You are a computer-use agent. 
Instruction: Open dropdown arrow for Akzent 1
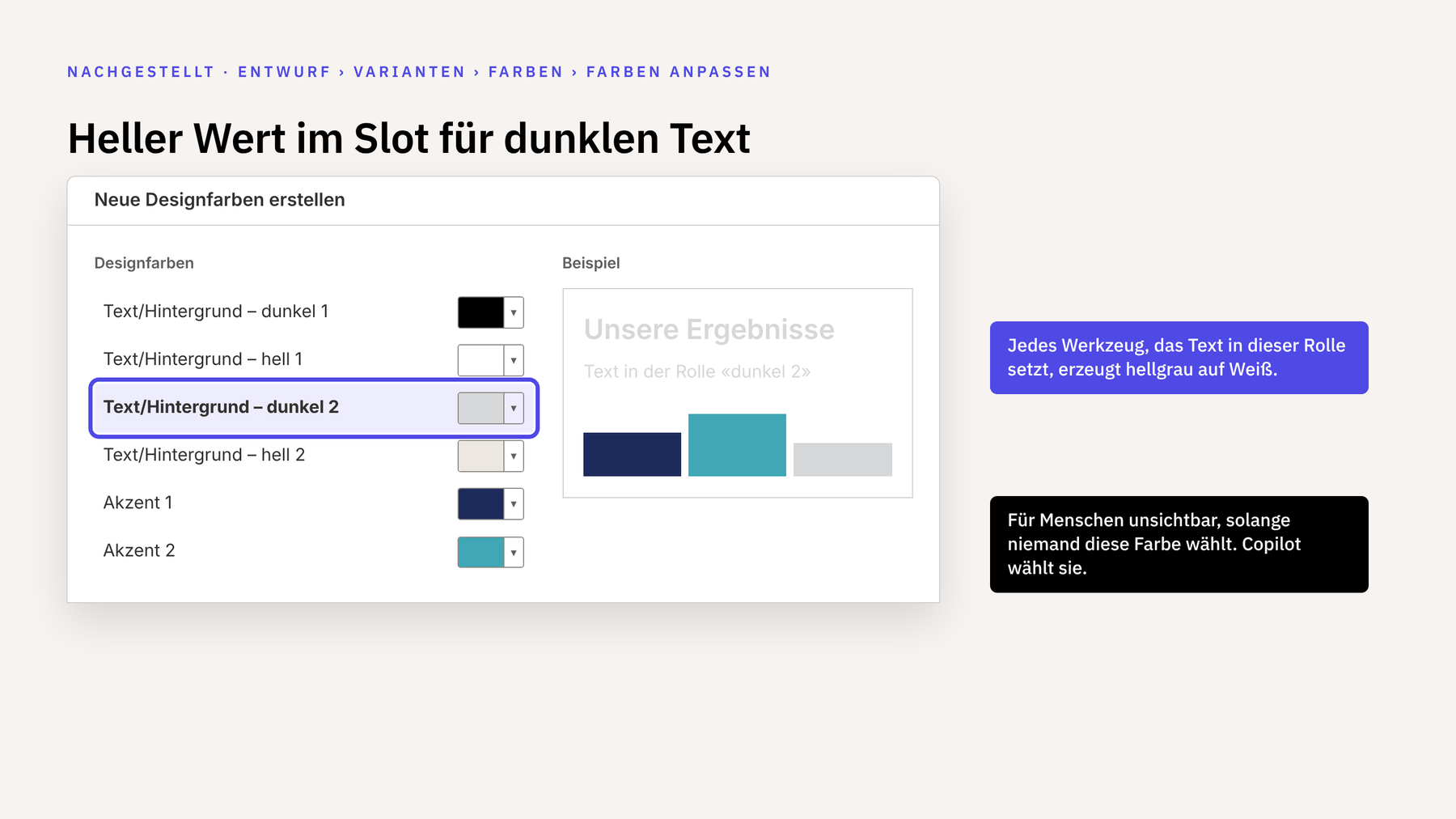pyautogui.click(x=514, y=503)
